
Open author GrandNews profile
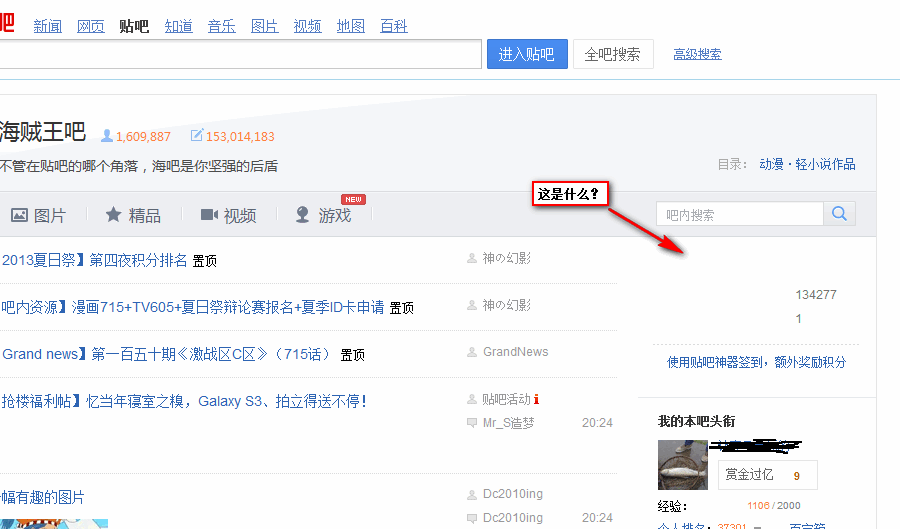pos(515,352)
